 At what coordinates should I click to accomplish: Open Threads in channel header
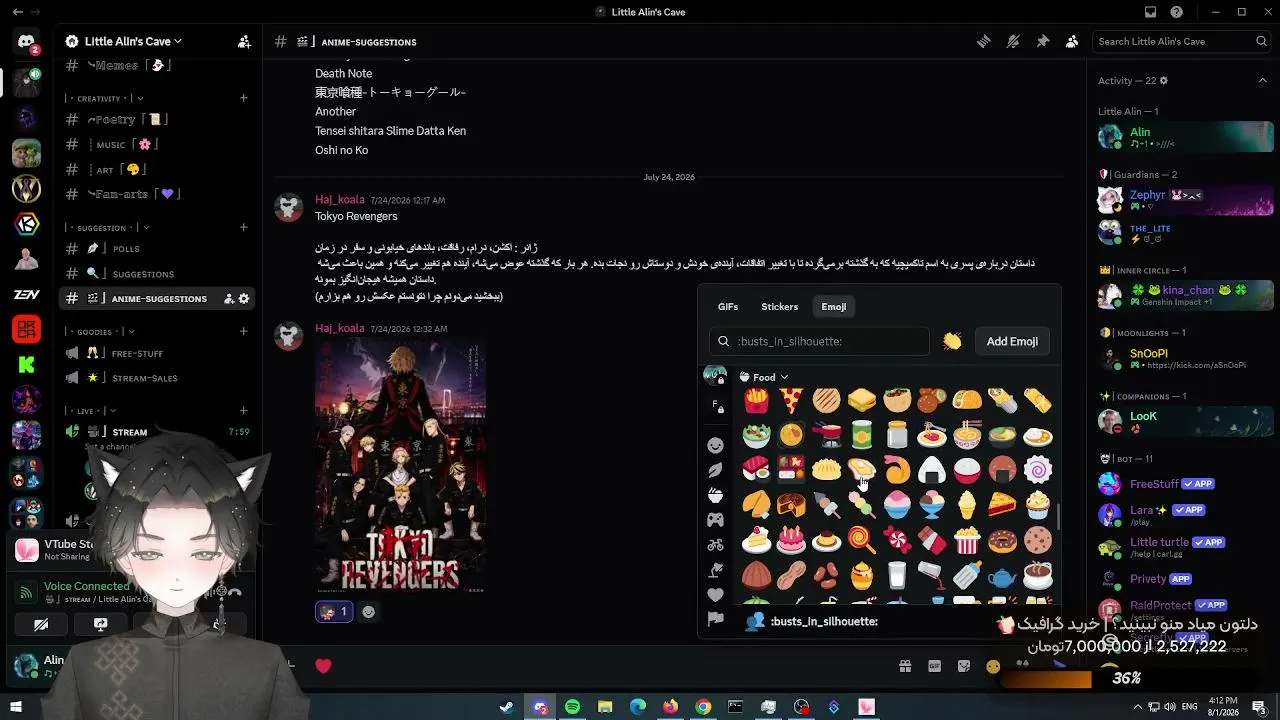[x=984, y=42]
